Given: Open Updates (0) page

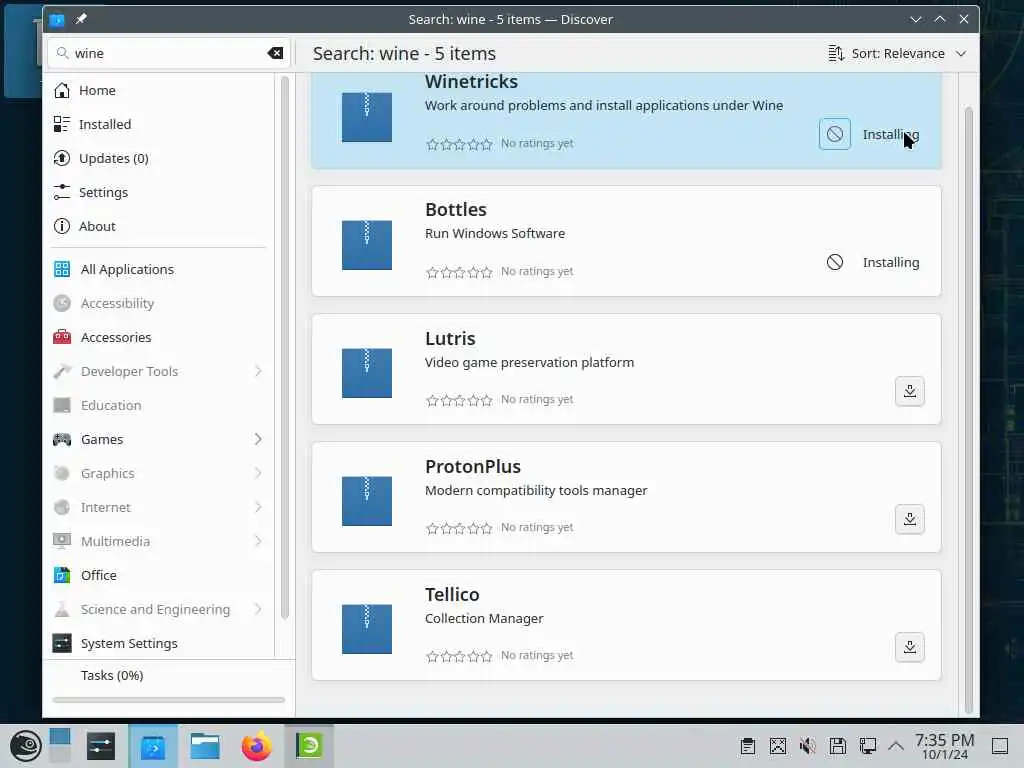Looking at the screenshot, I should [160, 158].
